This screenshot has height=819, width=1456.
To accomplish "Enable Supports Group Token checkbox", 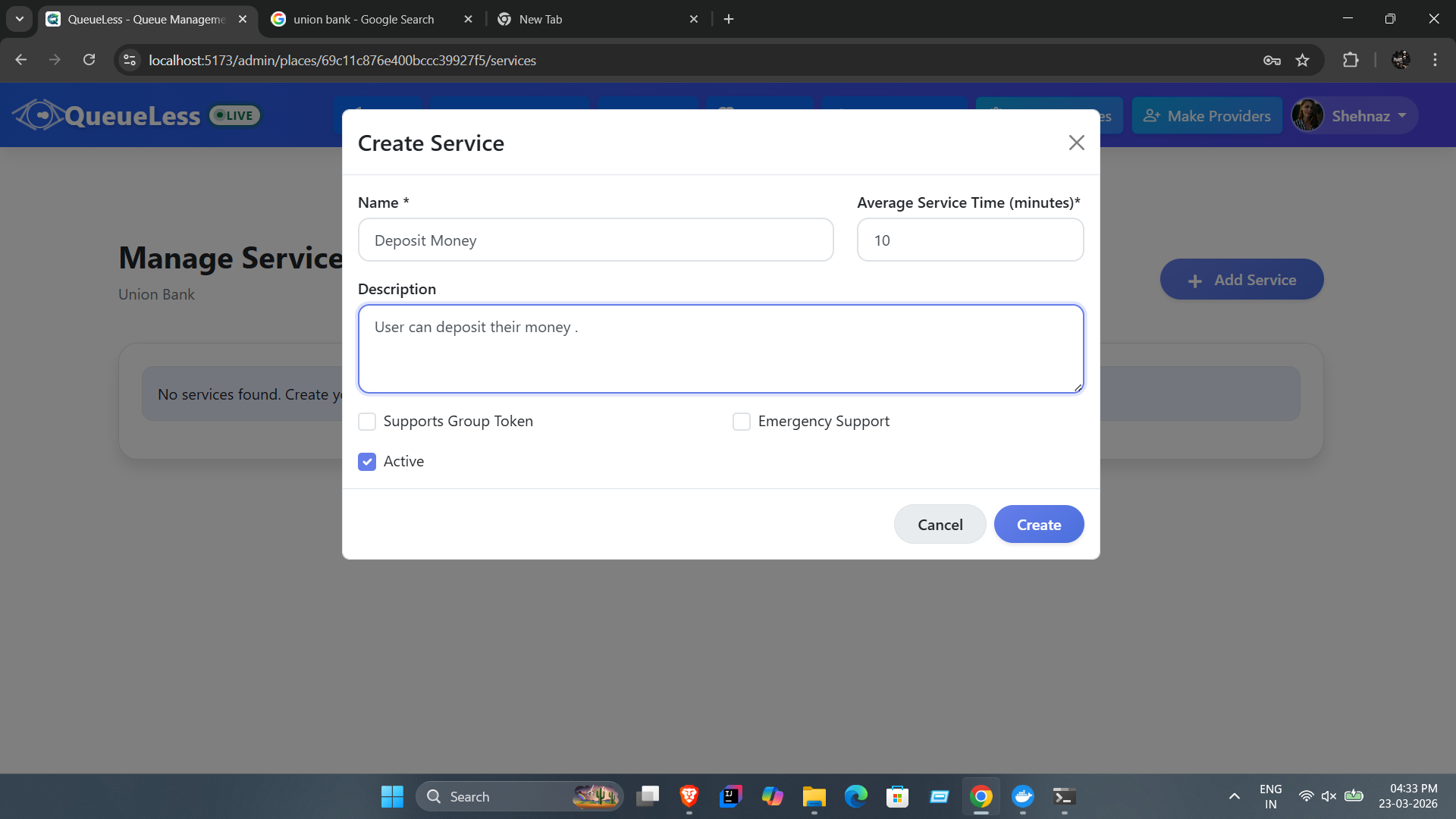I will pos(367,422).
